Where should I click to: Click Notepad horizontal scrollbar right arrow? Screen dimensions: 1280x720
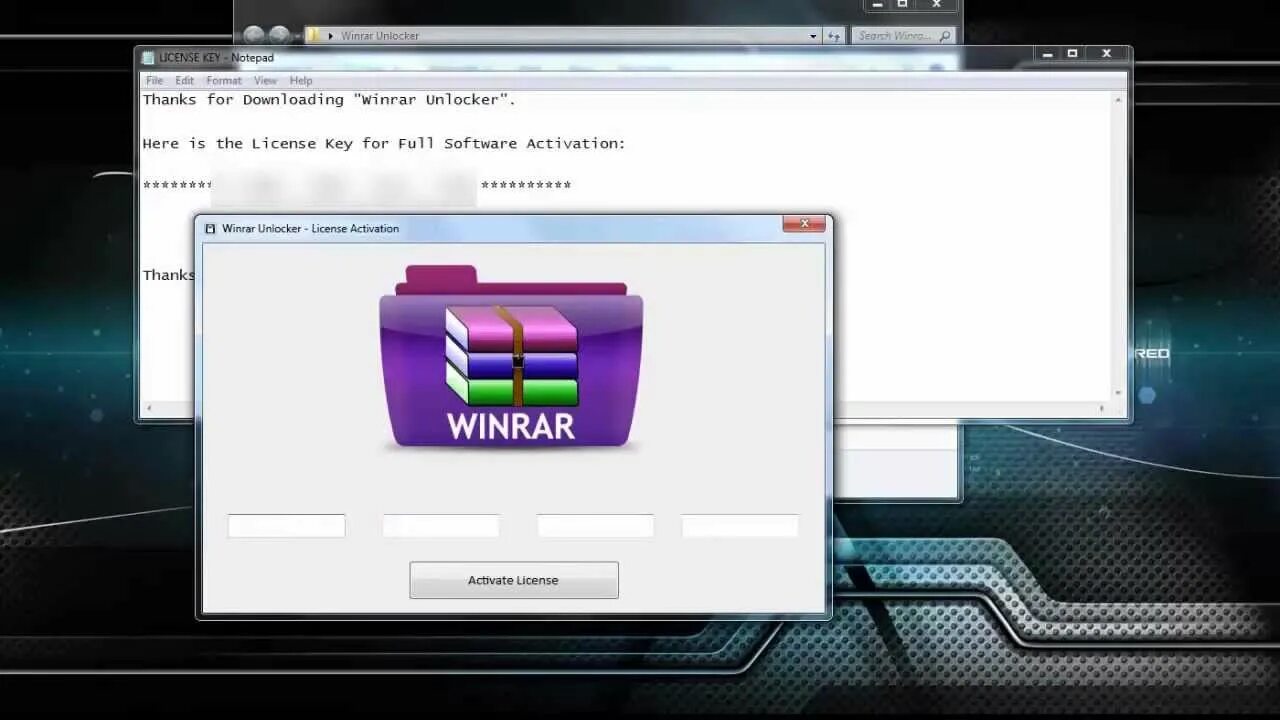pyautogui.click(x=1103, y=408)
